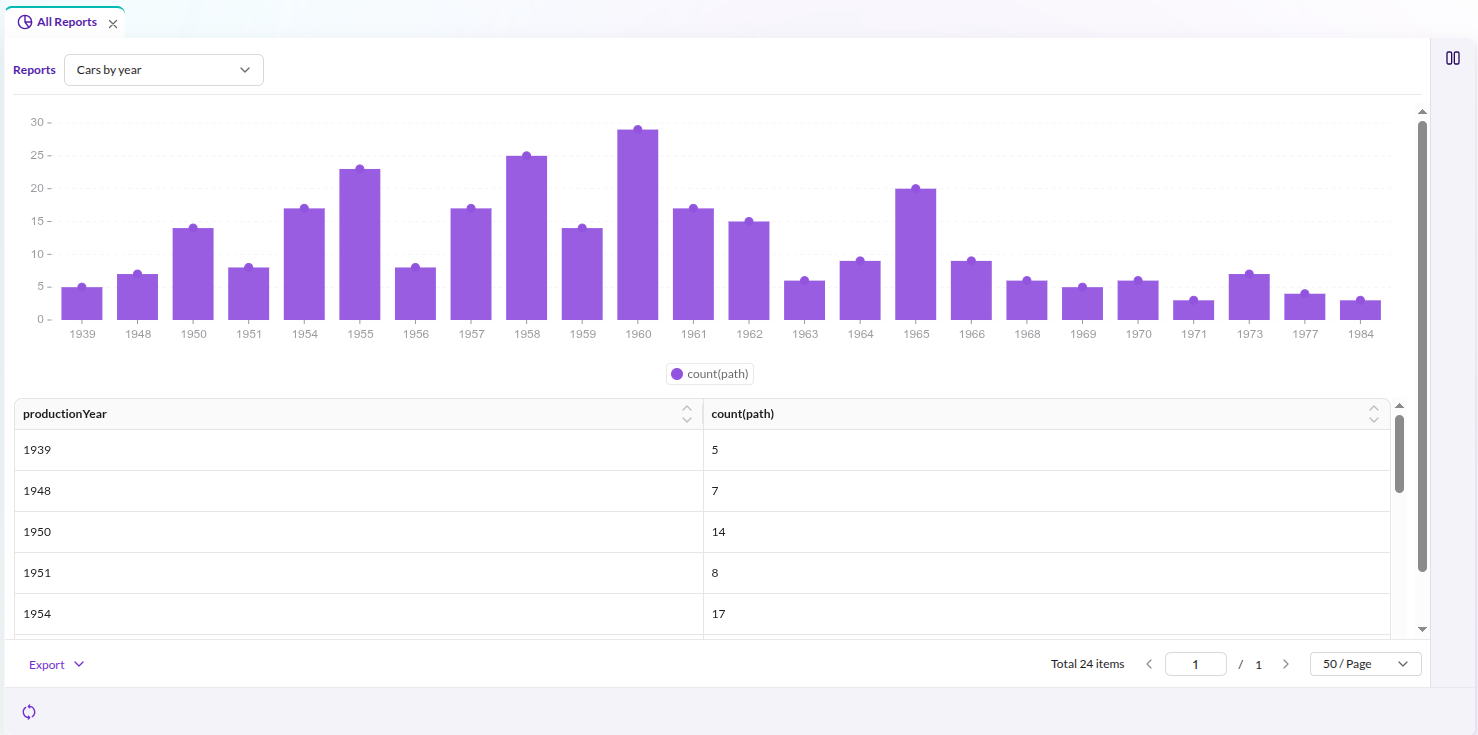The height and width of the screenshot is (735, 1478).
Task: Click the main panel scroll up arrow
Action: 1422,111
